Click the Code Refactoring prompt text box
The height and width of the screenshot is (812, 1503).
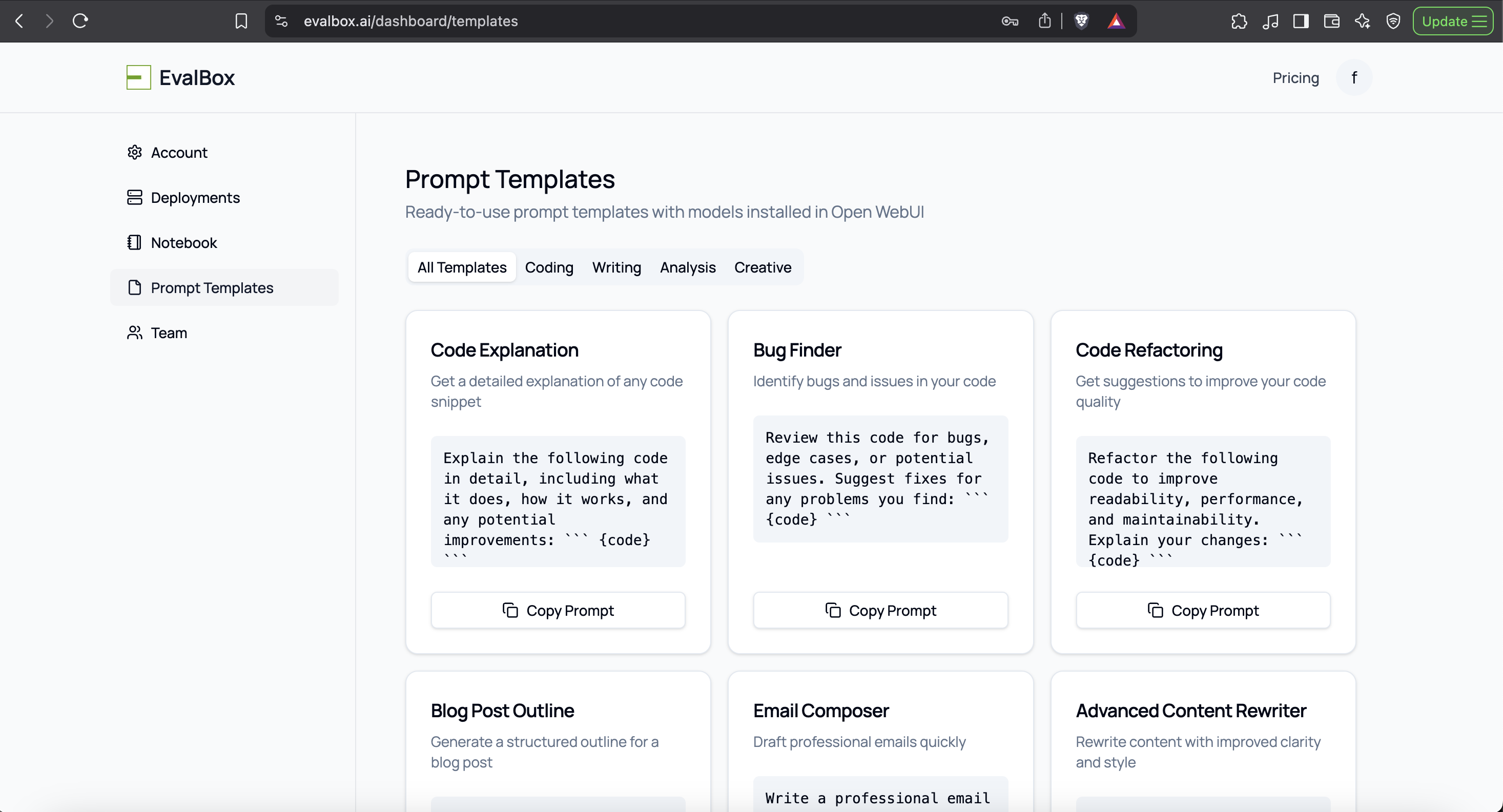coord(1203,501)
